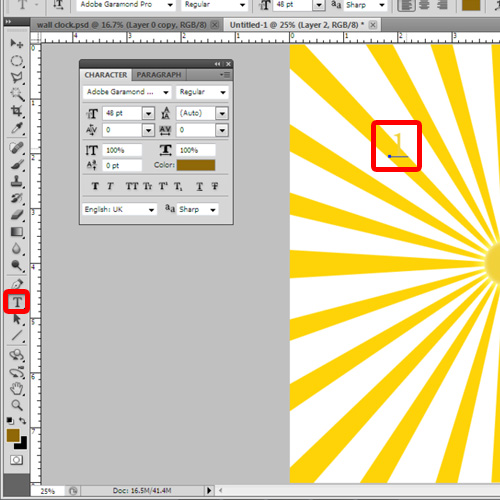
Task: Select the Path Selection tool
Action: (16, 319)
